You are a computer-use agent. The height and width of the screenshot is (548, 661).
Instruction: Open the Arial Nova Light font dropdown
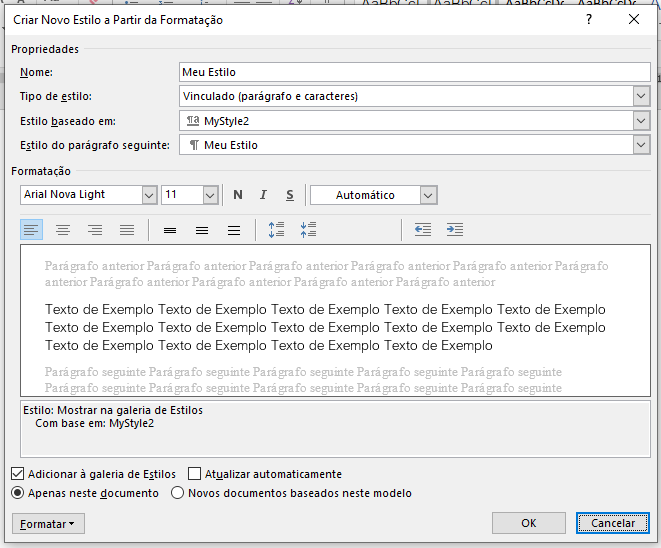(x=149, y=195)
